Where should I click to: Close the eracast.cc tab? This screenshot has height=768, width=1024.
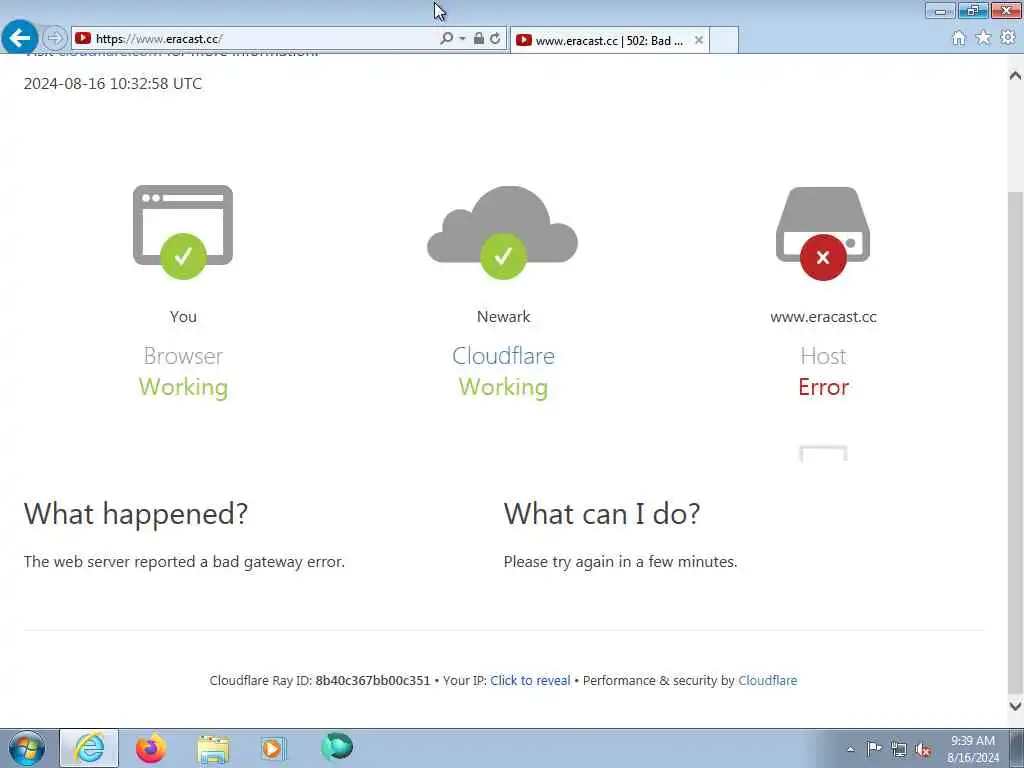pos(699,40)
